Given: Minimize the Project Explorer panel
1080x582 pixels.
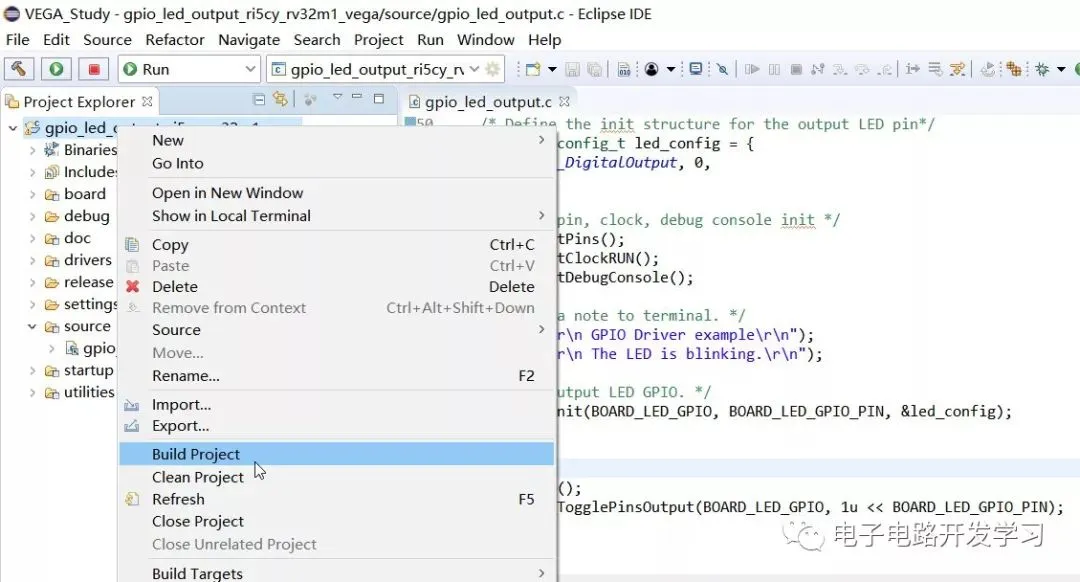Looking at the screenshot, I should (357, 97).
